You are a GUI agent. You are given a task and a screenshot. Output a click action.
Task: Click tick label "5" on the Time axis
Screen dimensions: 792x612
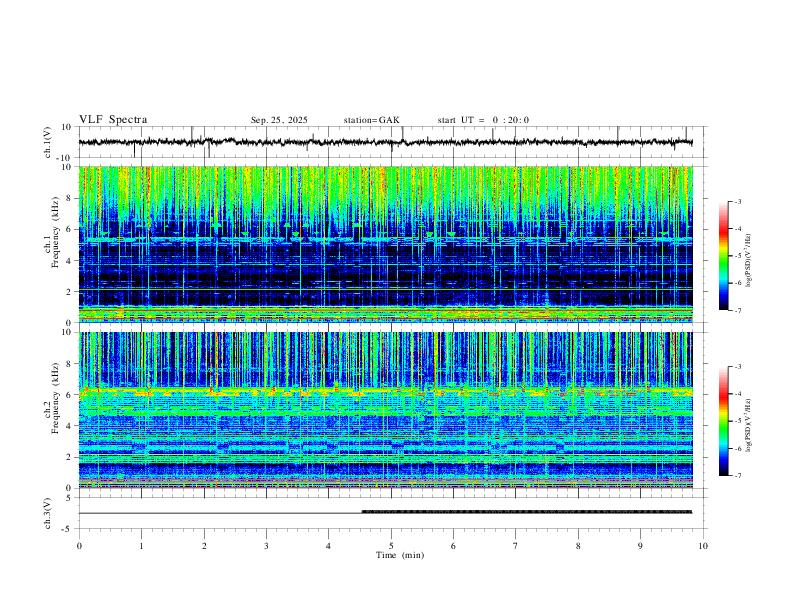[391, 546]
